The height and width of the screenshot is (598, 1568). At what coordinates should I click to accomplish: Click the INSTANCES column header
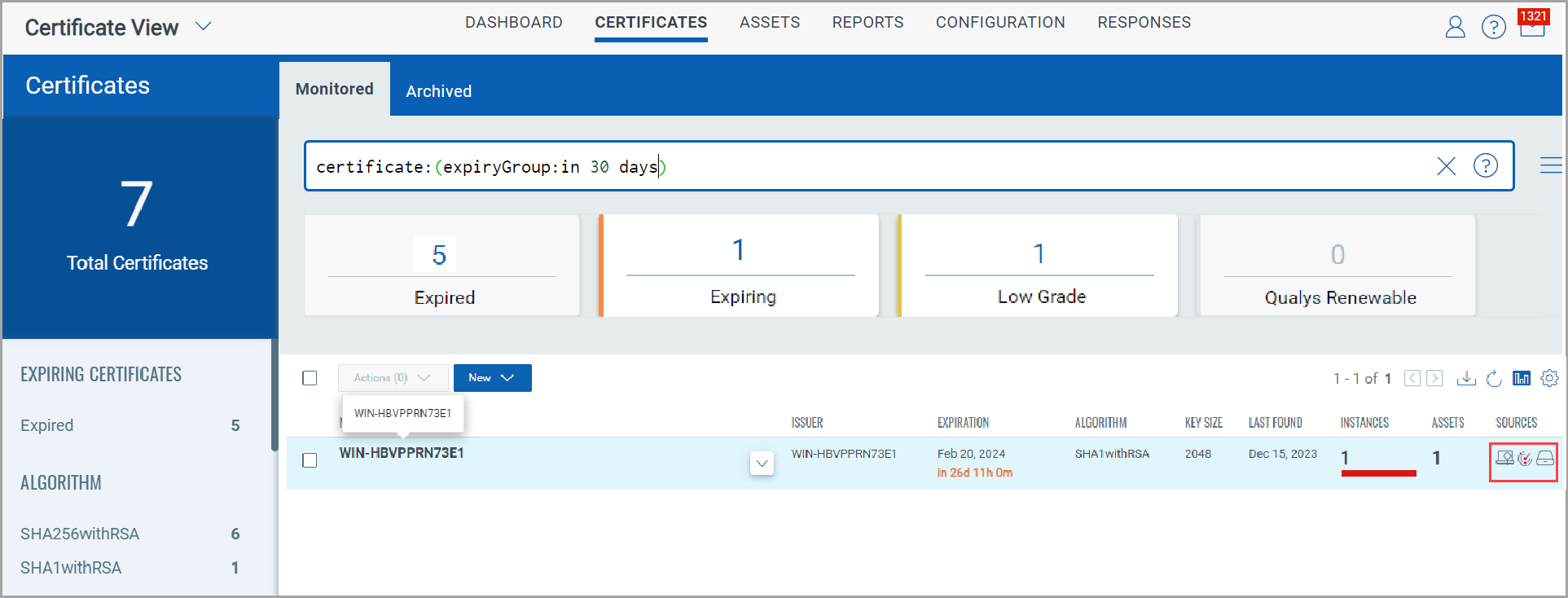click(1364, 423)
